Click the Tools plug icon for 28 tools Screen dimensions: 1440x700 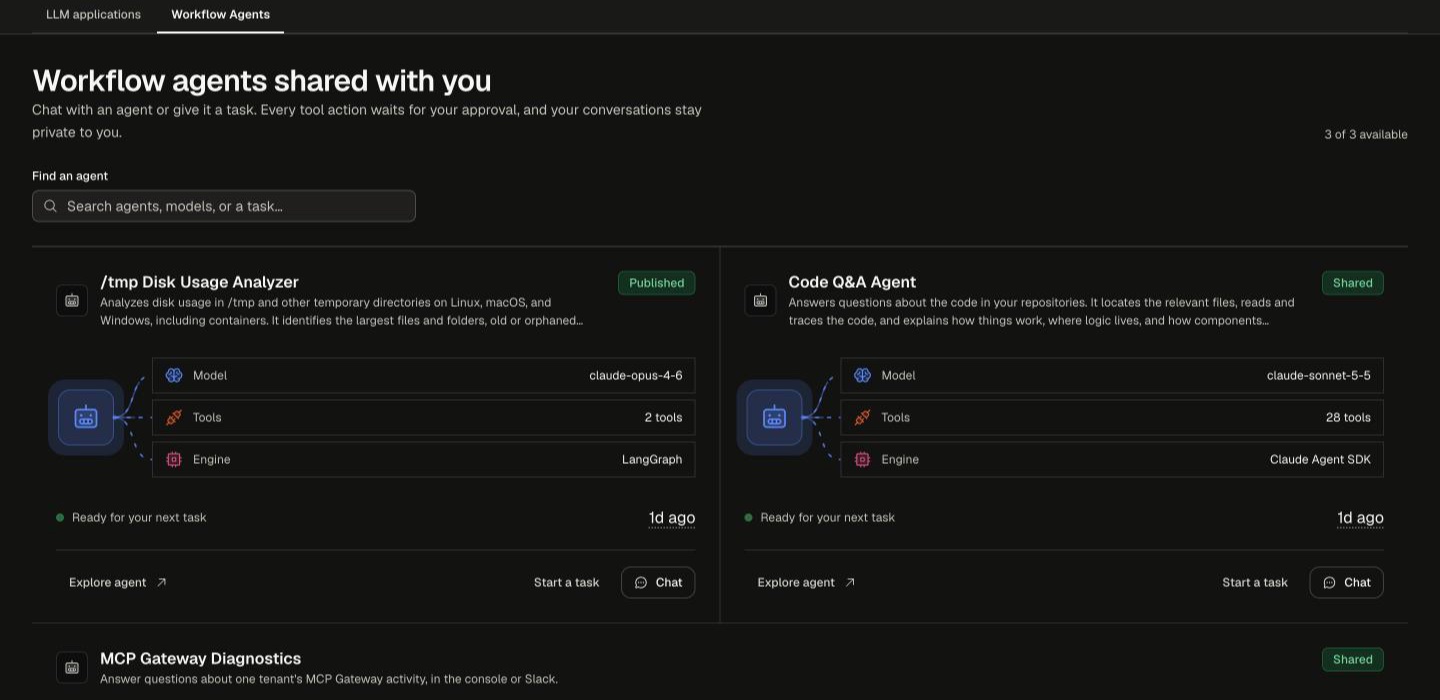click(x=863, y=417)
